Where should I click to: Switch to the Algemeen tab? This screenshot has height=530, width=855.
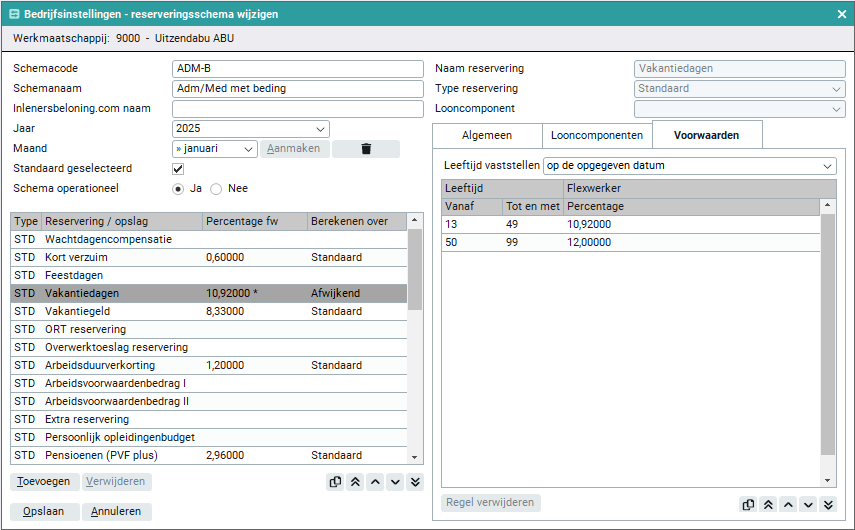pyautogui.click(x=487, y=135)
